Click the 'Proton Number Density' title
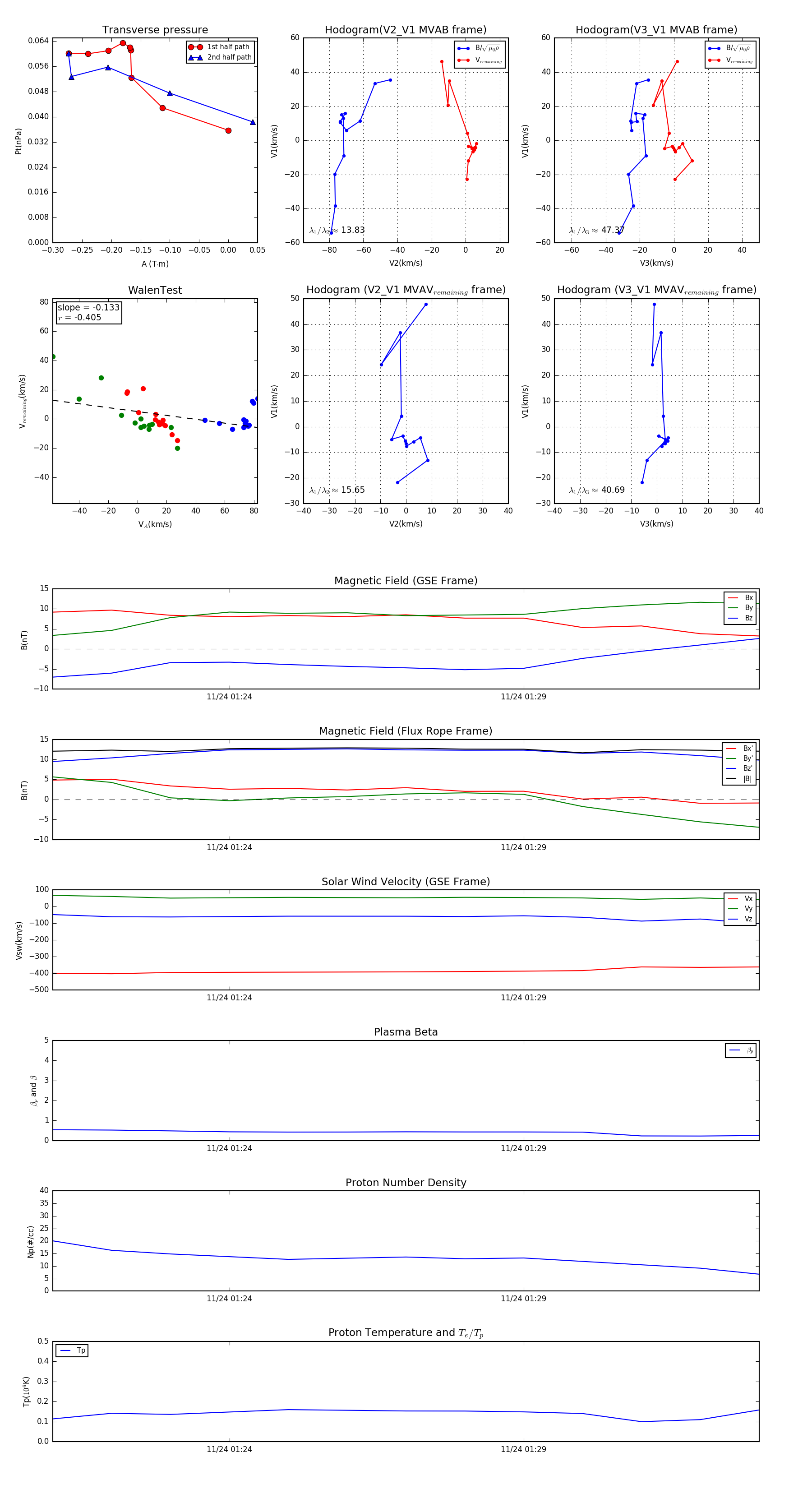Screen dimensions: 812x1489 coord(406,1183)
